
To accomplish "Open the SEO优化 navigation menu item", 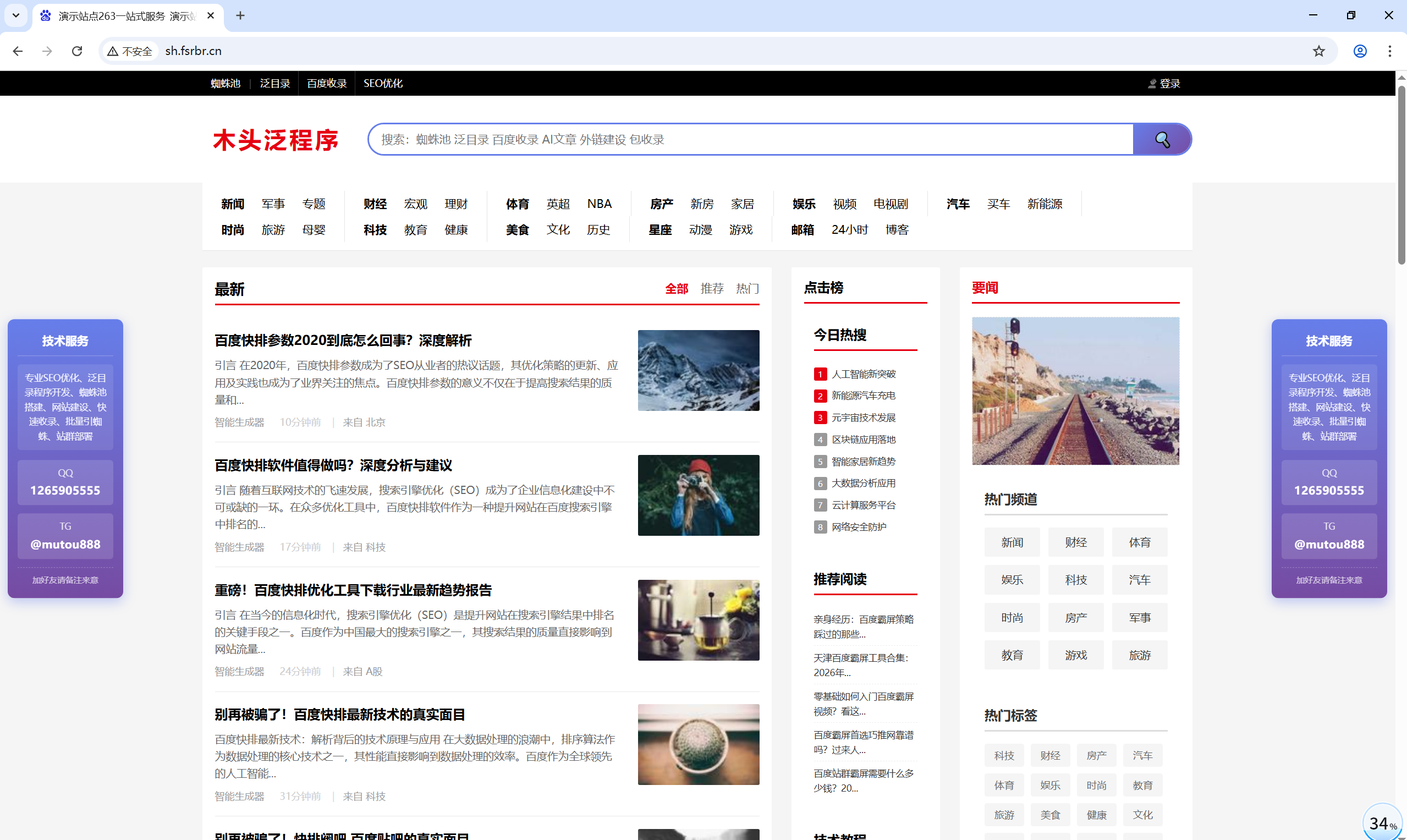I will tap(383, 83).
